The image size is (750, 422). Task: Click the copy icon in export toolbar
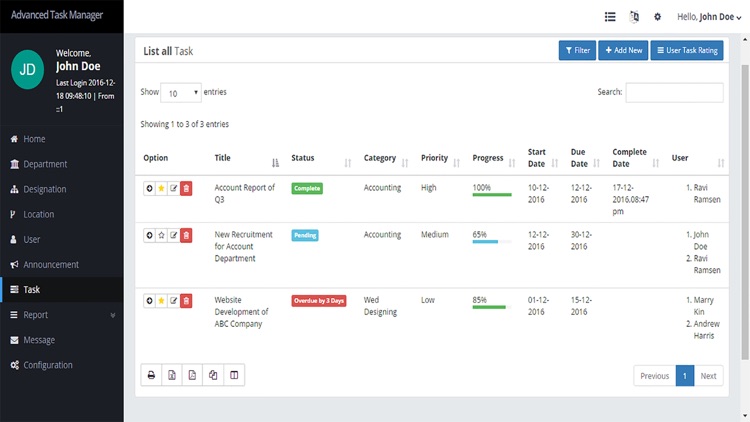213,375
